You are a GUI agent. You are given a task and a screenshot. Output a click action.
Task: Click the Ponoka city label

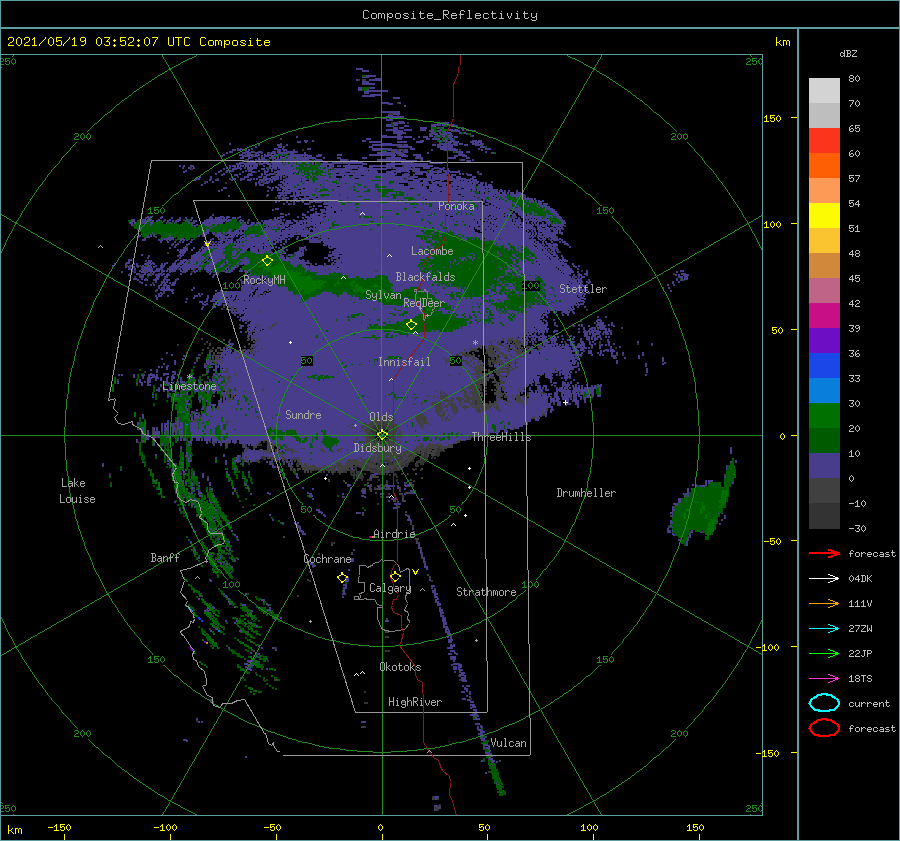coord(456,206)
